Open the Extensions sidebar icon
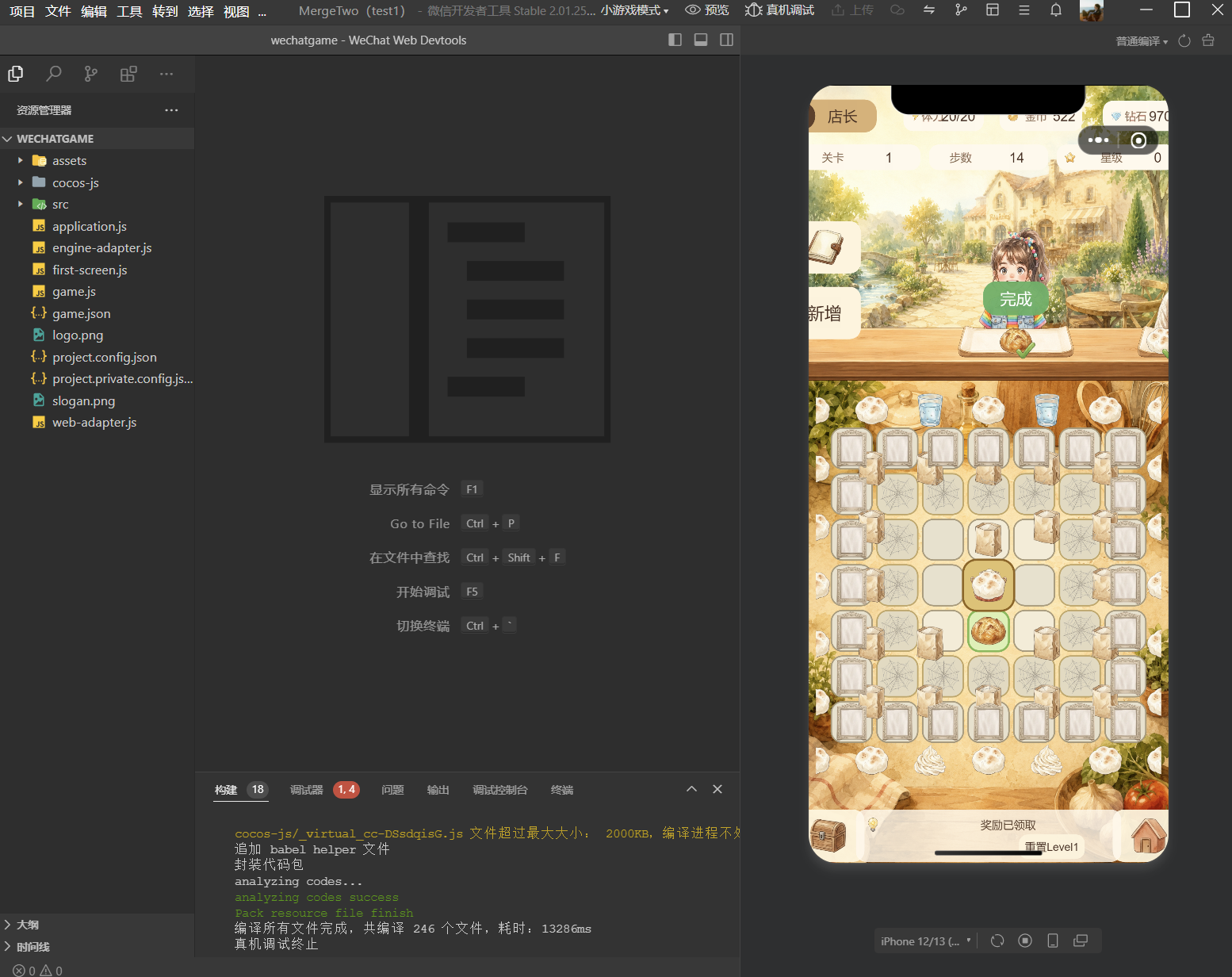Image resolution: width=1232 pixels, height=977 pixels. (x=128, y=74)
